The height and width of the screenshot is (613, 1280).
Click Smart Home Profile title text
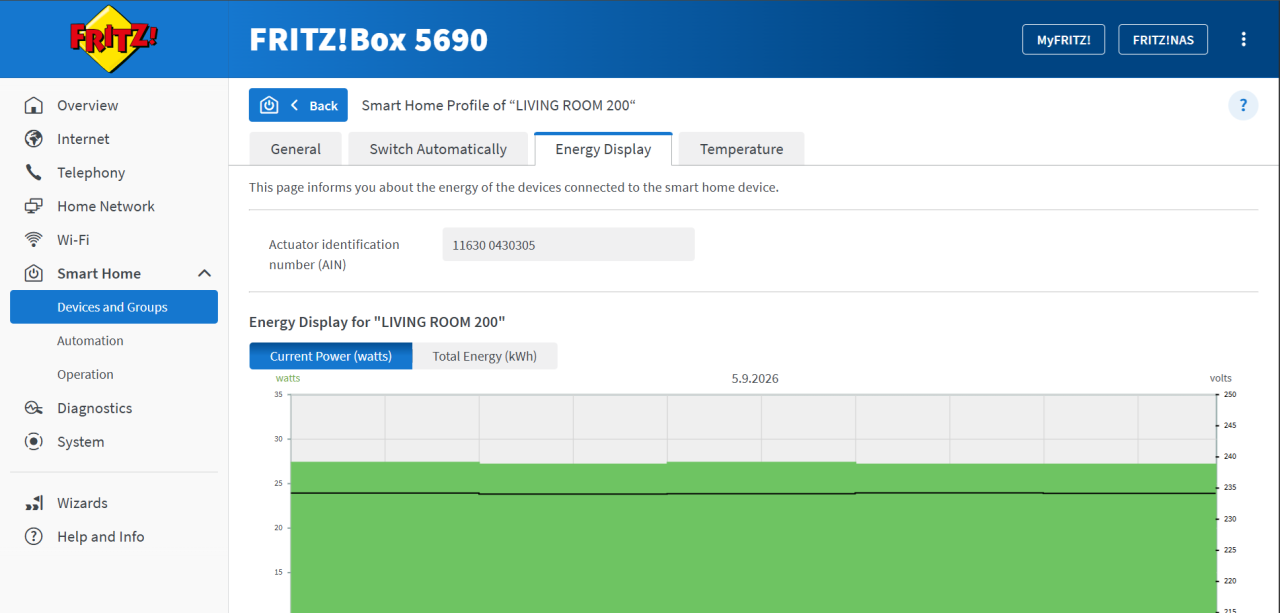click(x=499, y=105)
